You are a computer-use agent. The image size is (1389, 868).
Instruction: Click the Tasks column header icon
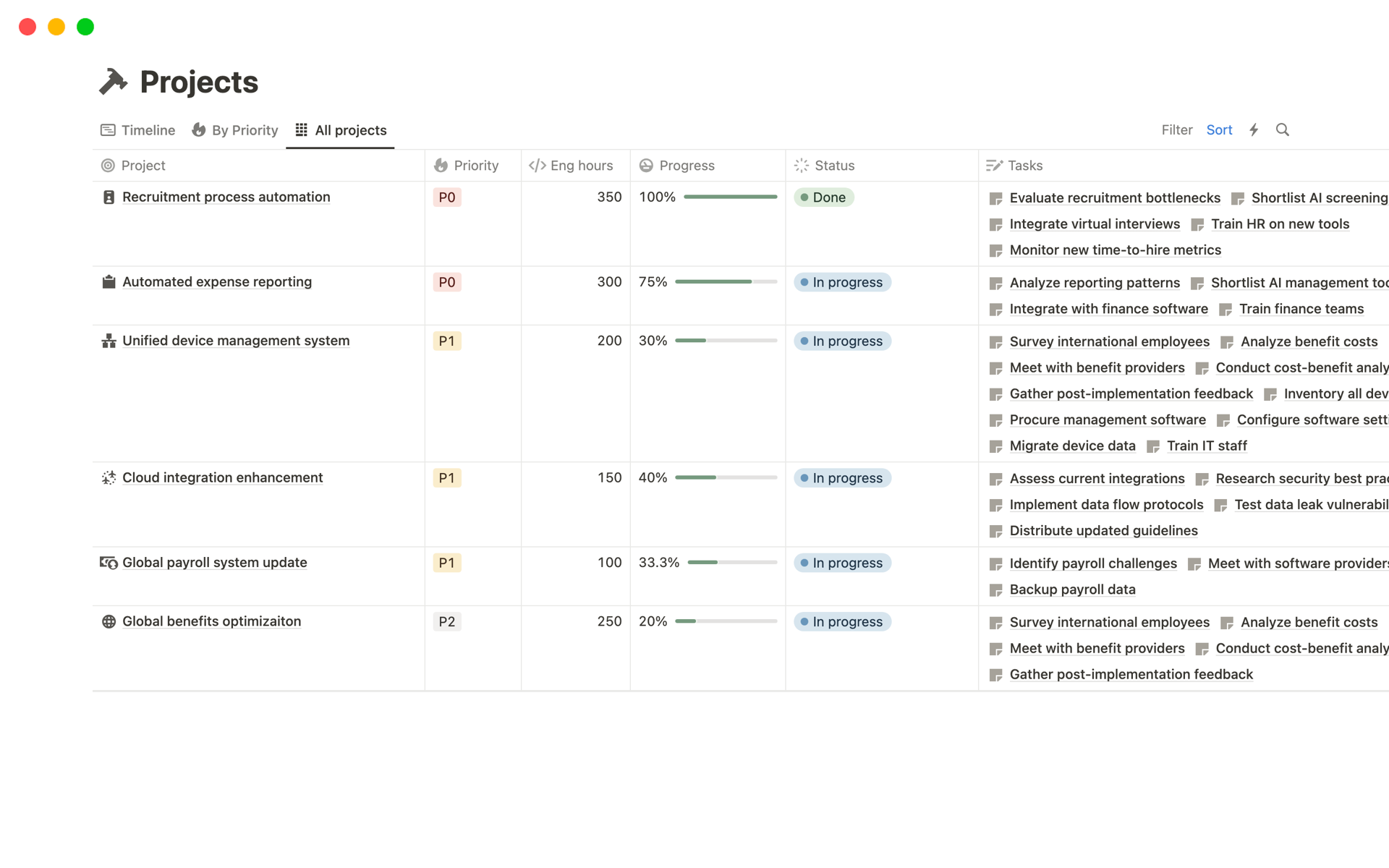(x=993, y=165)
